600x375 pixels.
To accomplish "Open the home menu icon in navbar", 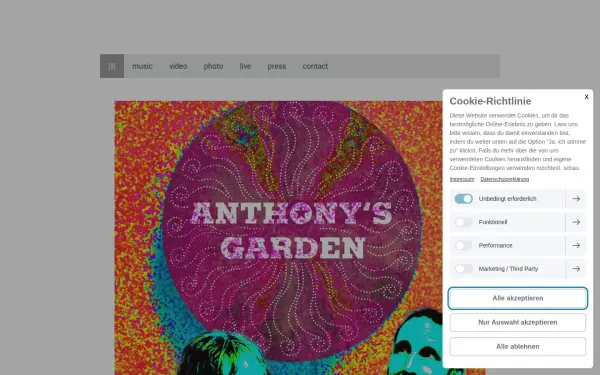I will pyautogui.click(x=112, y=66).
